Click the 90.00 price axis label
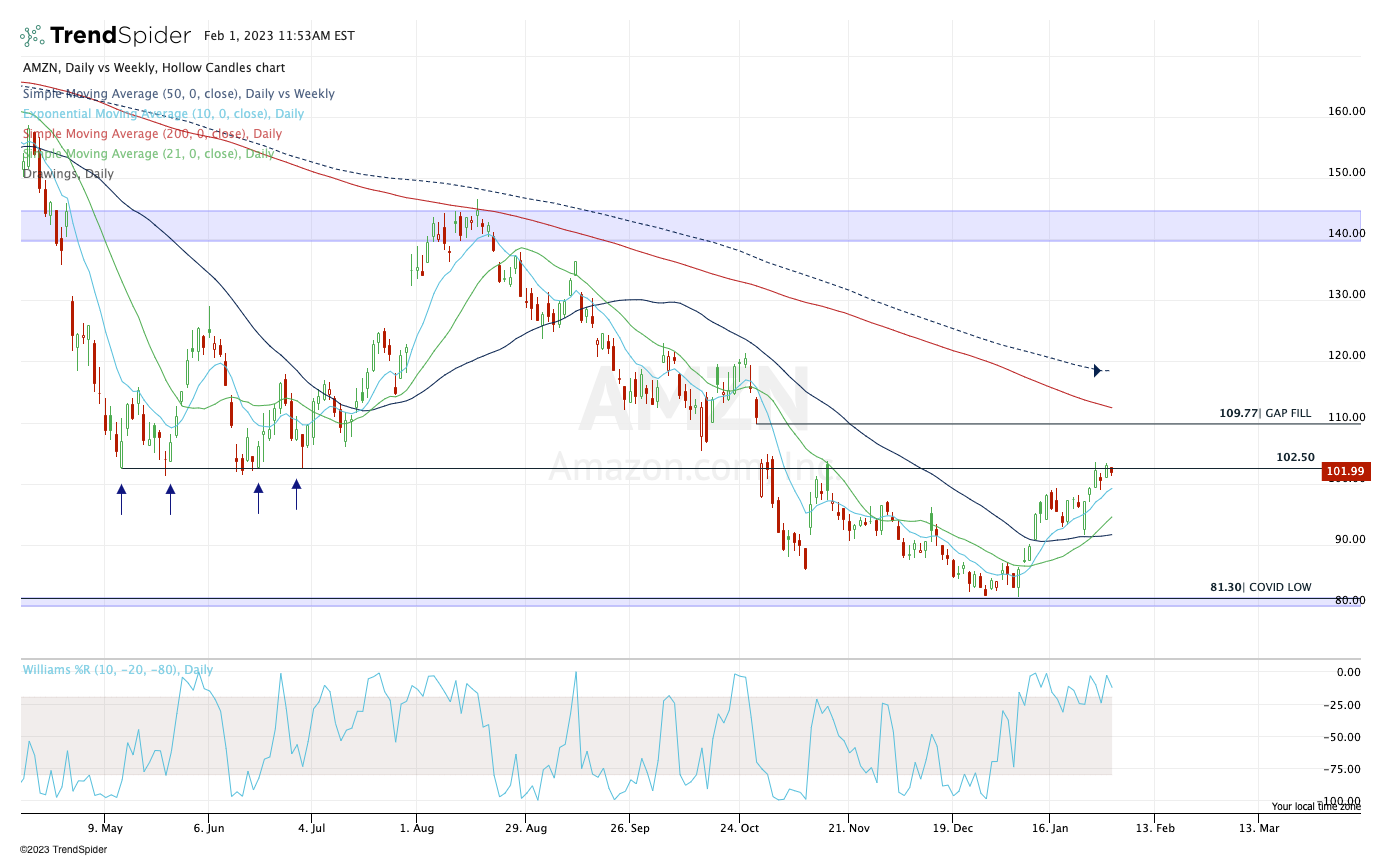The width and height of the screenshot is (1391, 859). (1348, 539)
